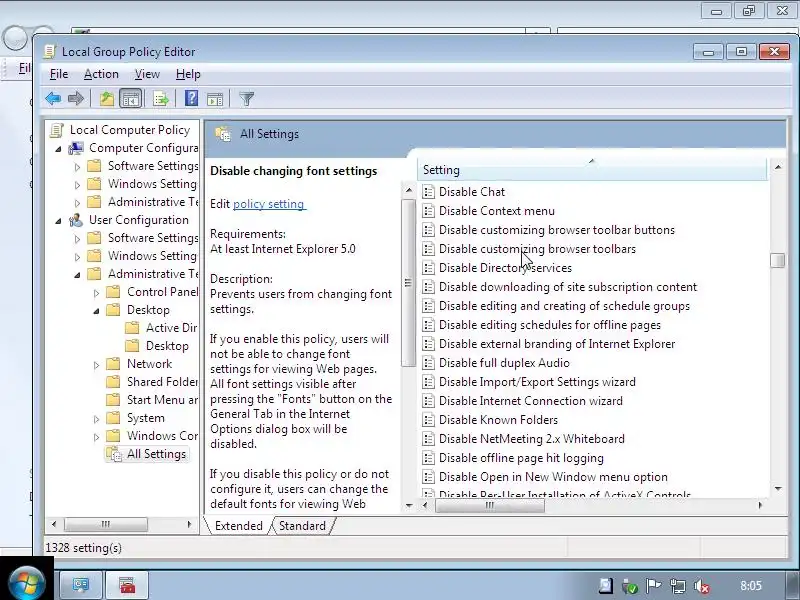Select Disable NetMeeting 2.x Whiteboard setting
The width and height of the screenshot is (800, 600).
pyautogui.click(x=532, y=439)
